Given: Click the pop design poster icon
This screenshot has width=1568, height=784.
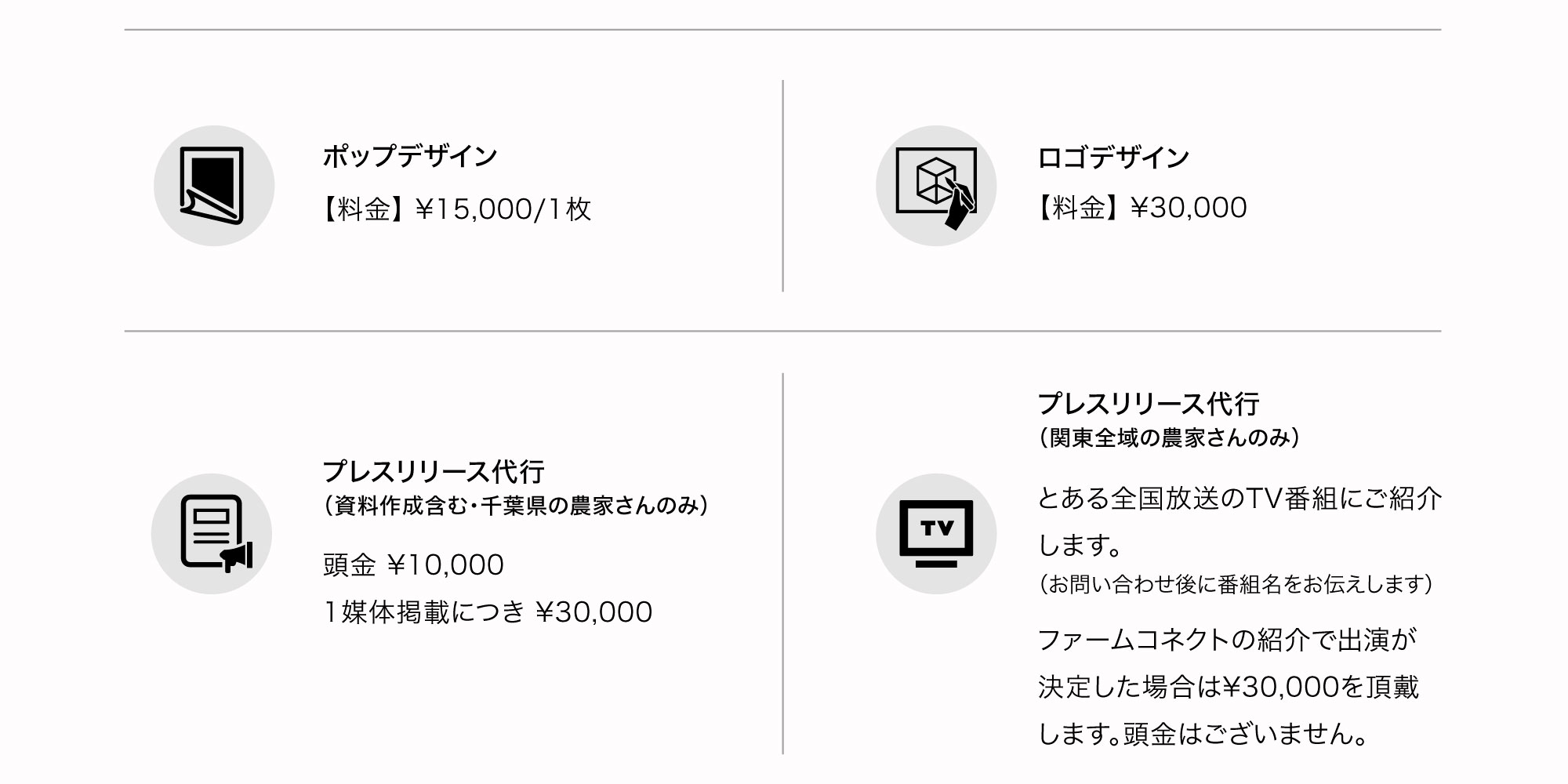Looking at the screenshot, I should click(x=213, y=186).
